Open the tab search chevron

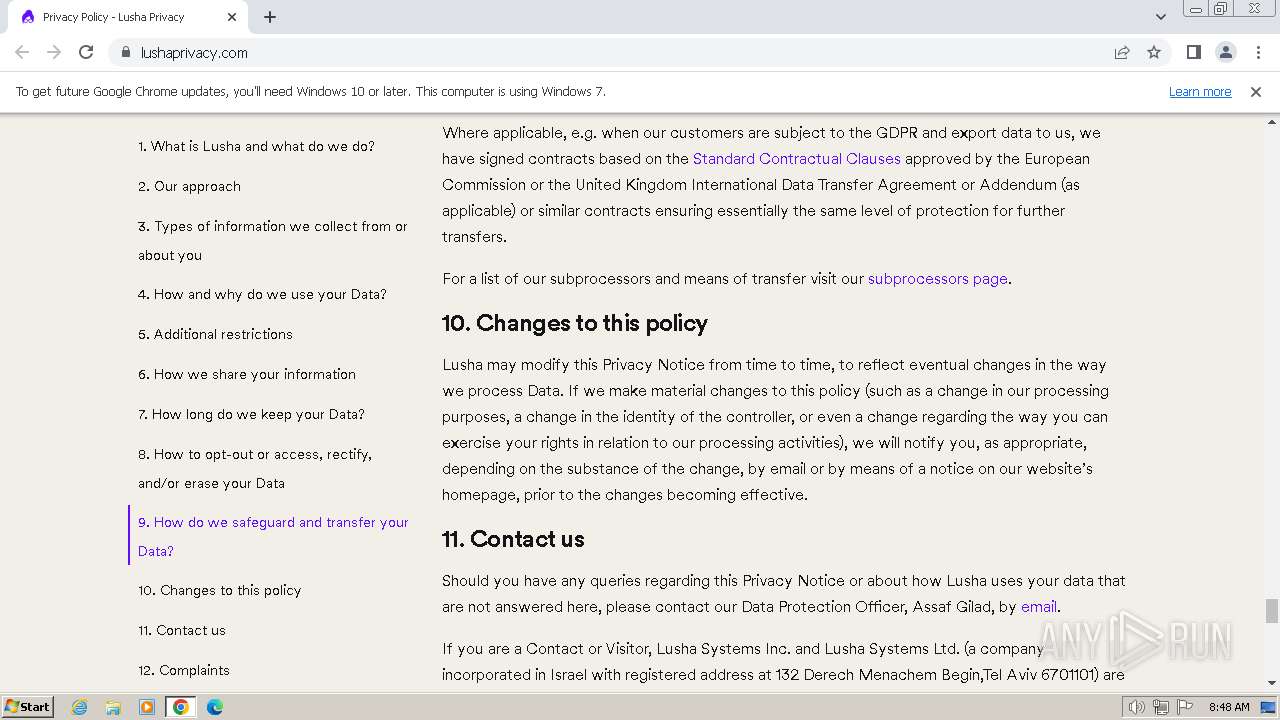(x=1160, y=17)
